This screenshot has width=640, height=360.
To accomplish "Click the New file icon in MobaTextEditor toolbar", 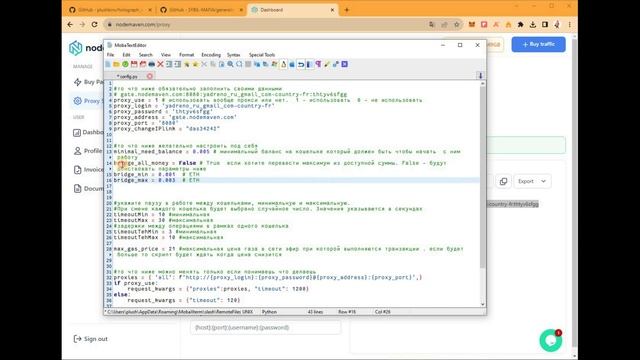I will point(108,64).
